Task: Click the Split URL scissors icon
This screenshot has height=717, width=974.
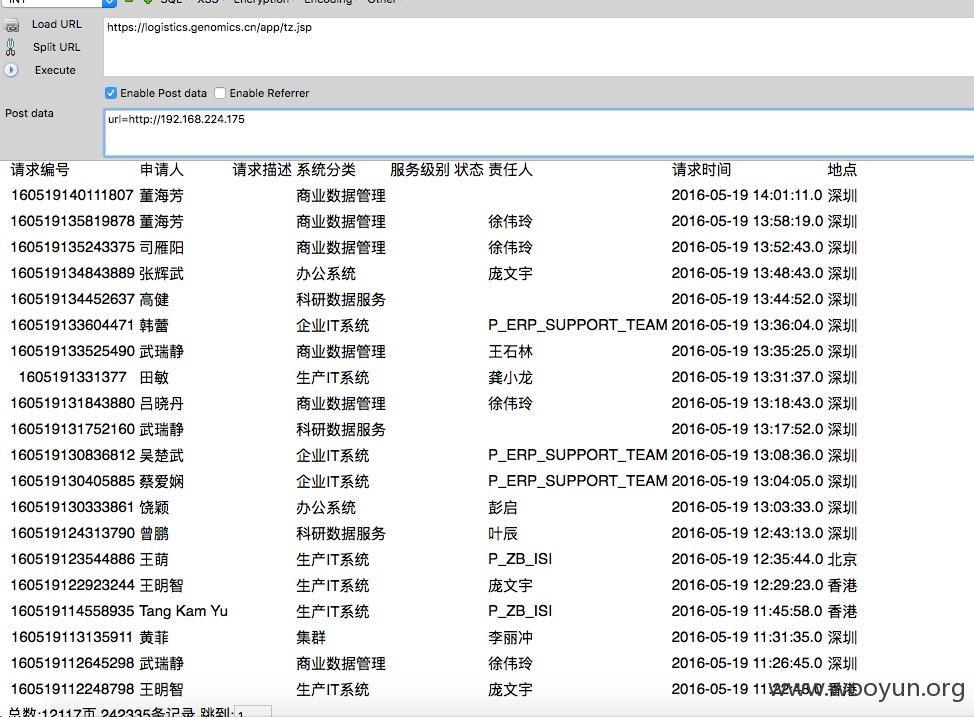Action: [x=11, y=47]
